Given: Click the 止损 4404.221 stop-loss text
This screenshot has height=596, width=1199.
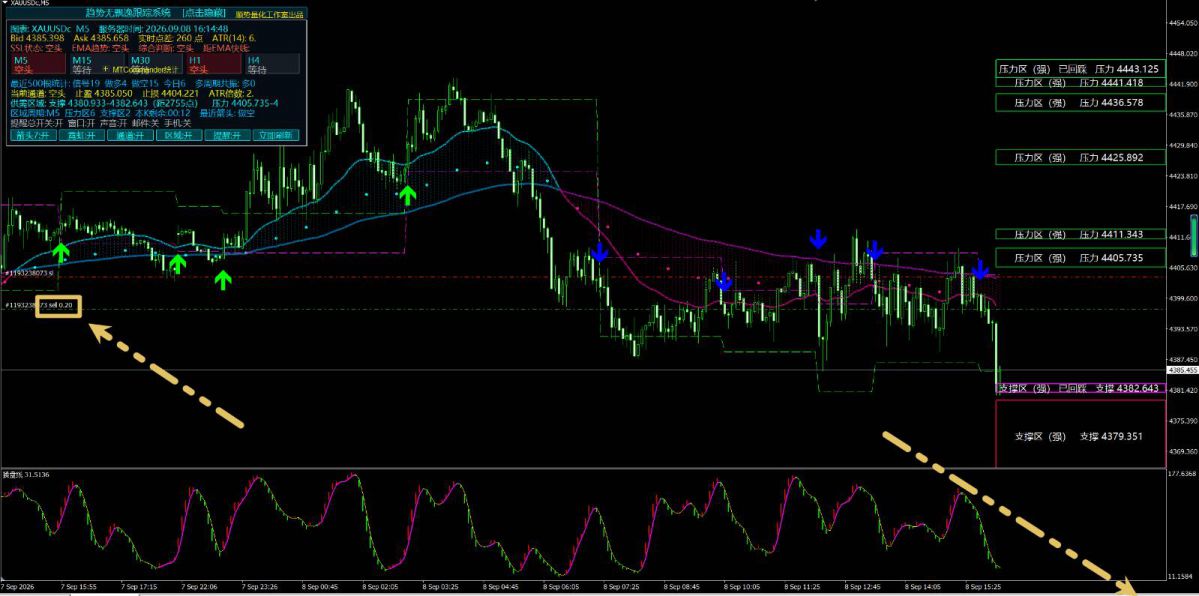Looking at the screenshot, I should [169, 93].
